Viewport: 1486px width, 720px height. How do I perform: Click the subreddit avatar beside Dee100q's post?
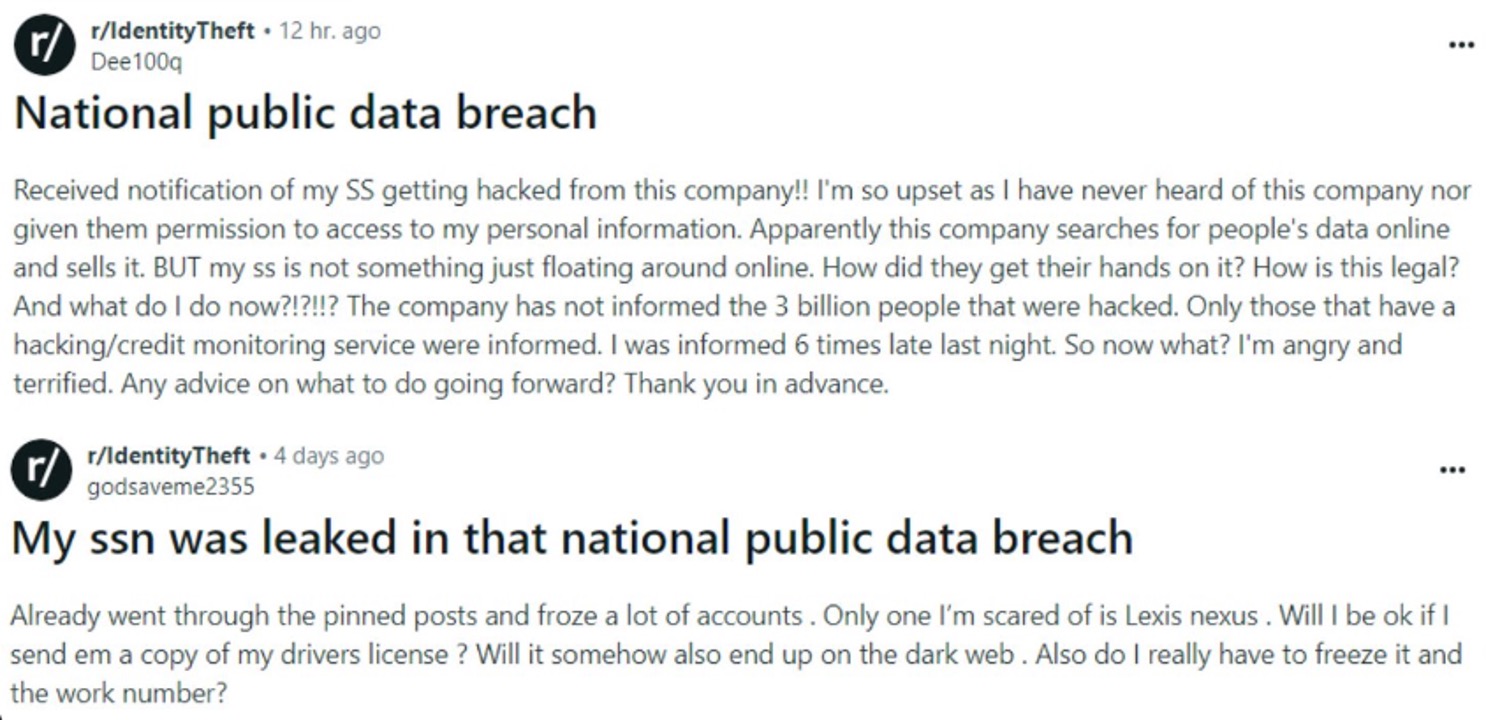[44, 45]
